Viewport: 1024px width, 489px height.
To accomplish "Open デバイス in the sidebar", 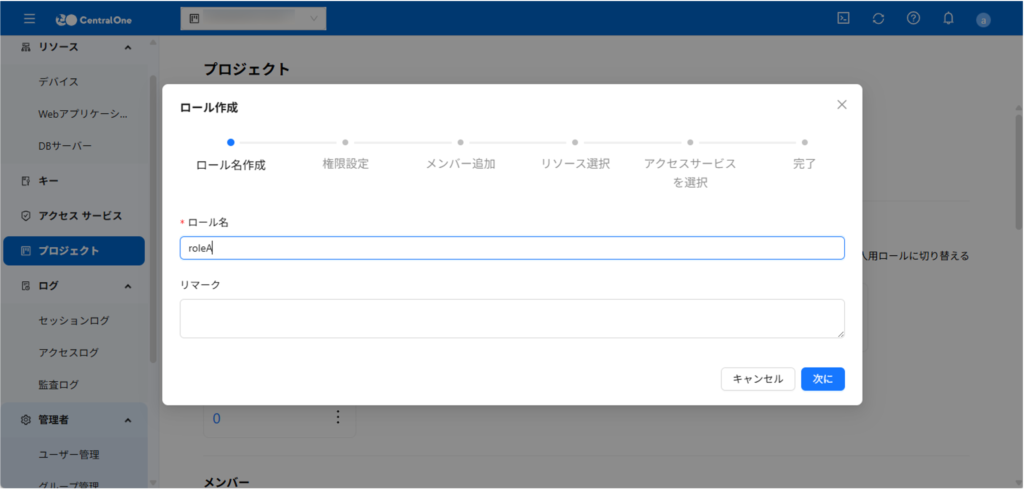I will 58,81.
